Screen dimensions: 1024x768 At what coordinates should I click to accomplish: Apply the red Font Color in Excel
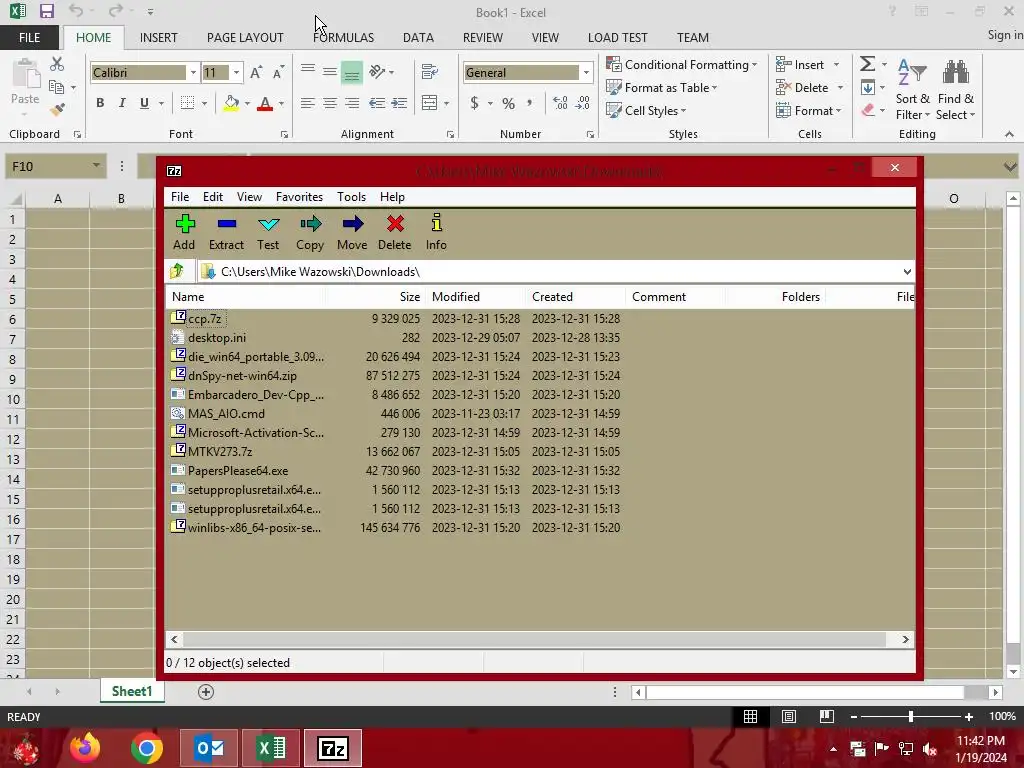click(x=265, y=103)
